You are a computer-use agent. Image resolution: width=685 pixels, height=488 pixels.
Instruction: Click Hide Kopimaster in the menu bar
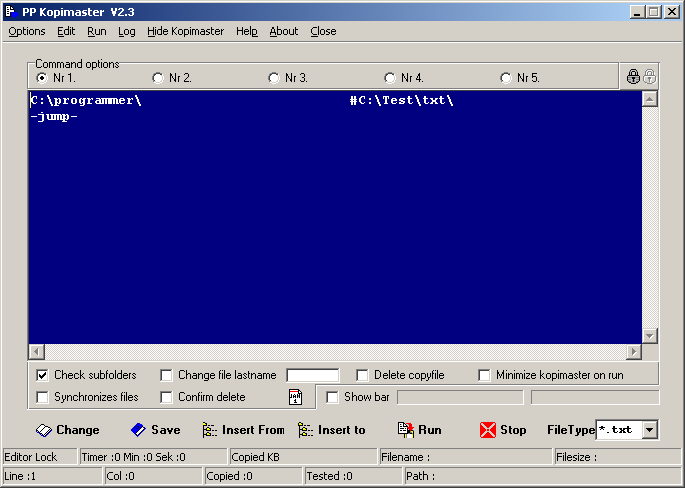pos(186,31)
